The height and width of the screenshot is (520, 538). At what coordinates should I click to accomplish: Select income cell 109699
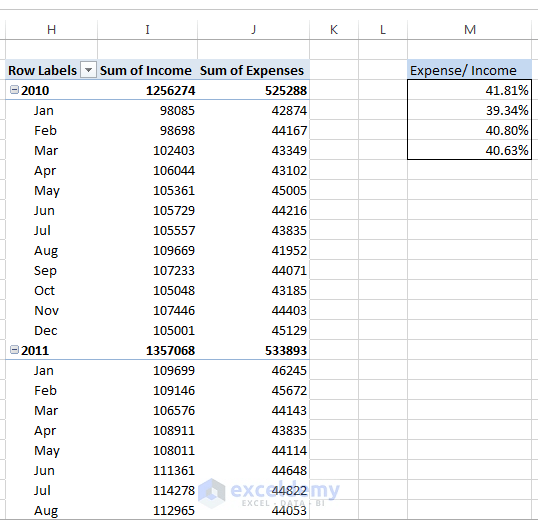tap(148, 370)
